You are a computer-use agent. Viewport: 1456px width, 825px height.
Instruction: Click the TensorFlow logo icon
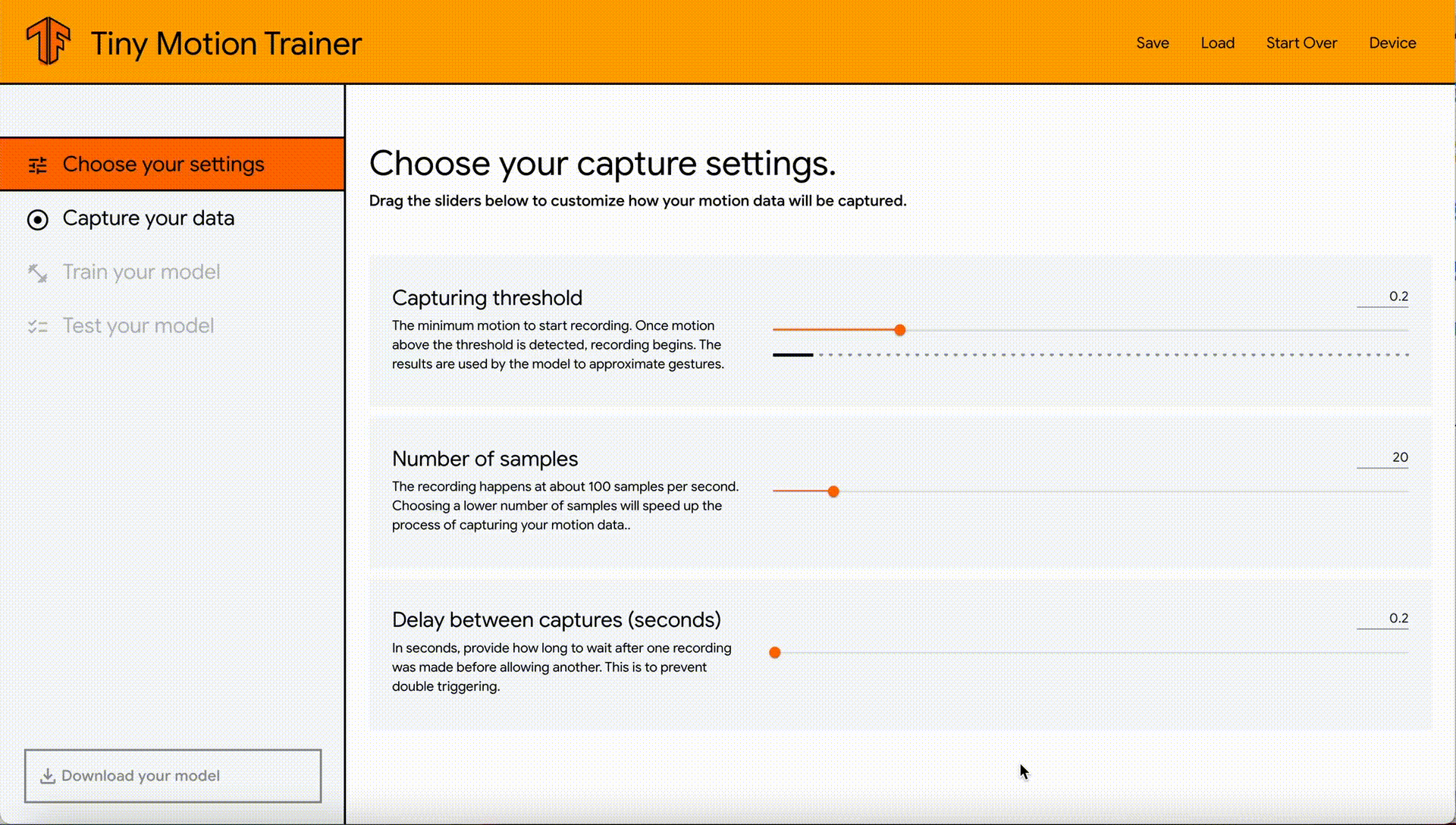(47, 42)
